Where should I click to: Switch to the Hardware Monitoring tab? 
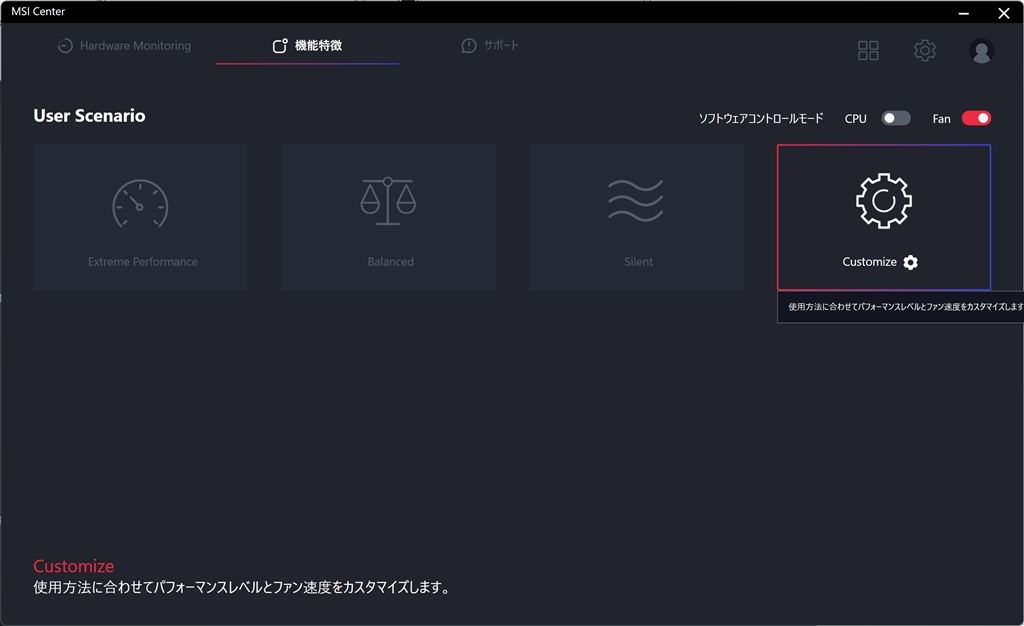click(x=124, y=45)
